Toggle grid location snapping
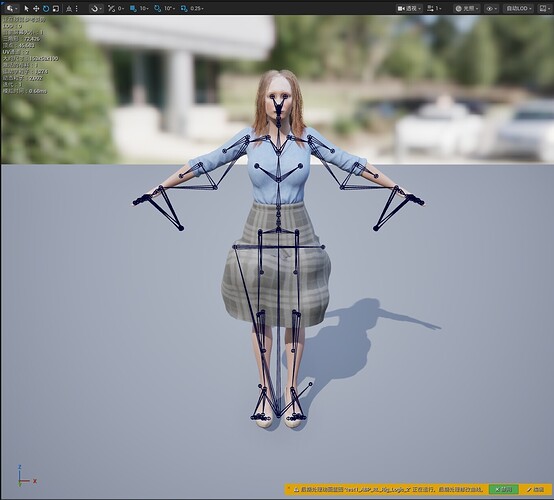The image size is (554, 500). (x=133, y=8)
